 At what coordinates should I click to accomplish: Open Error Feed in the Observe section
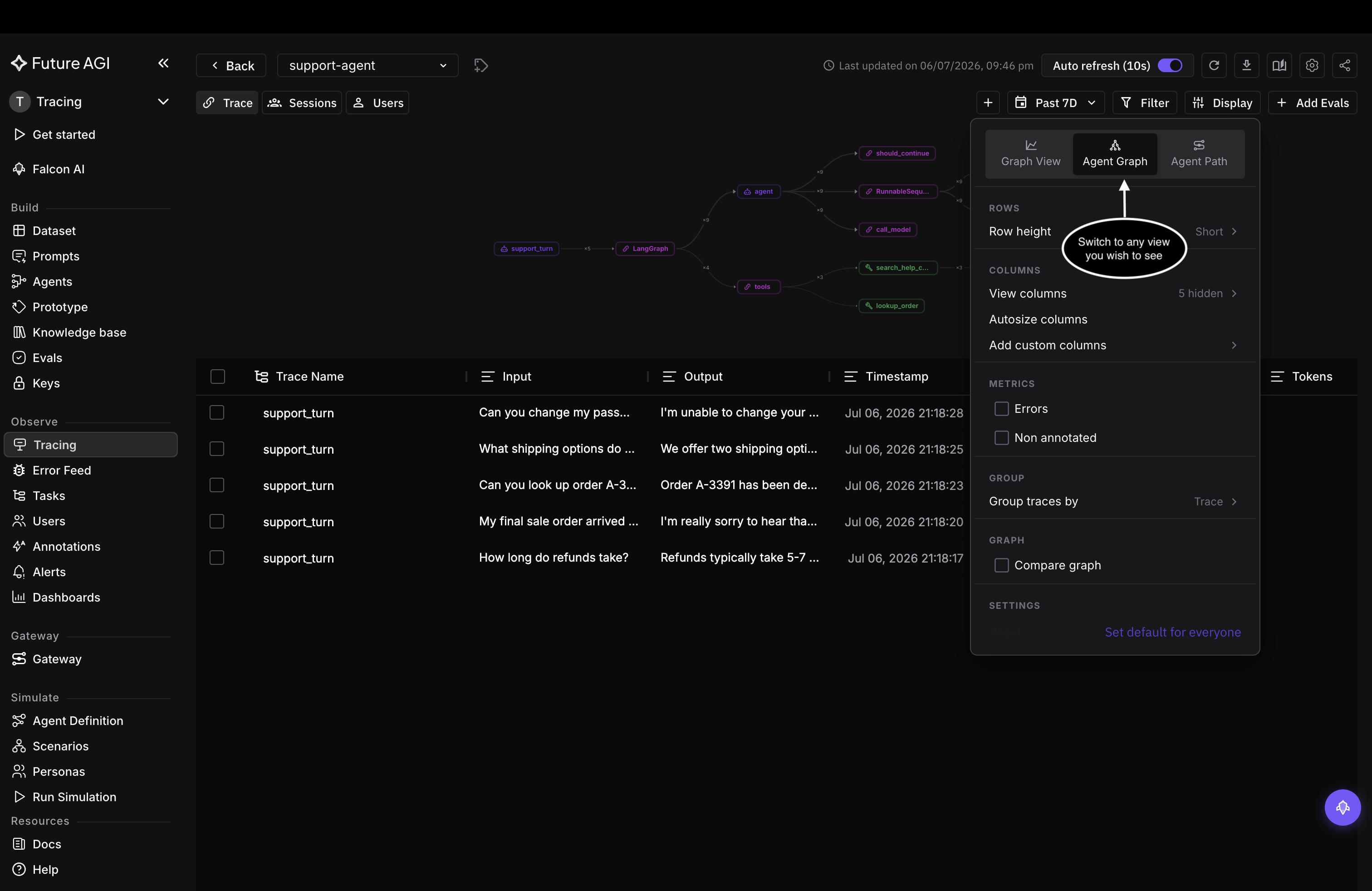[x=61, y=470]
